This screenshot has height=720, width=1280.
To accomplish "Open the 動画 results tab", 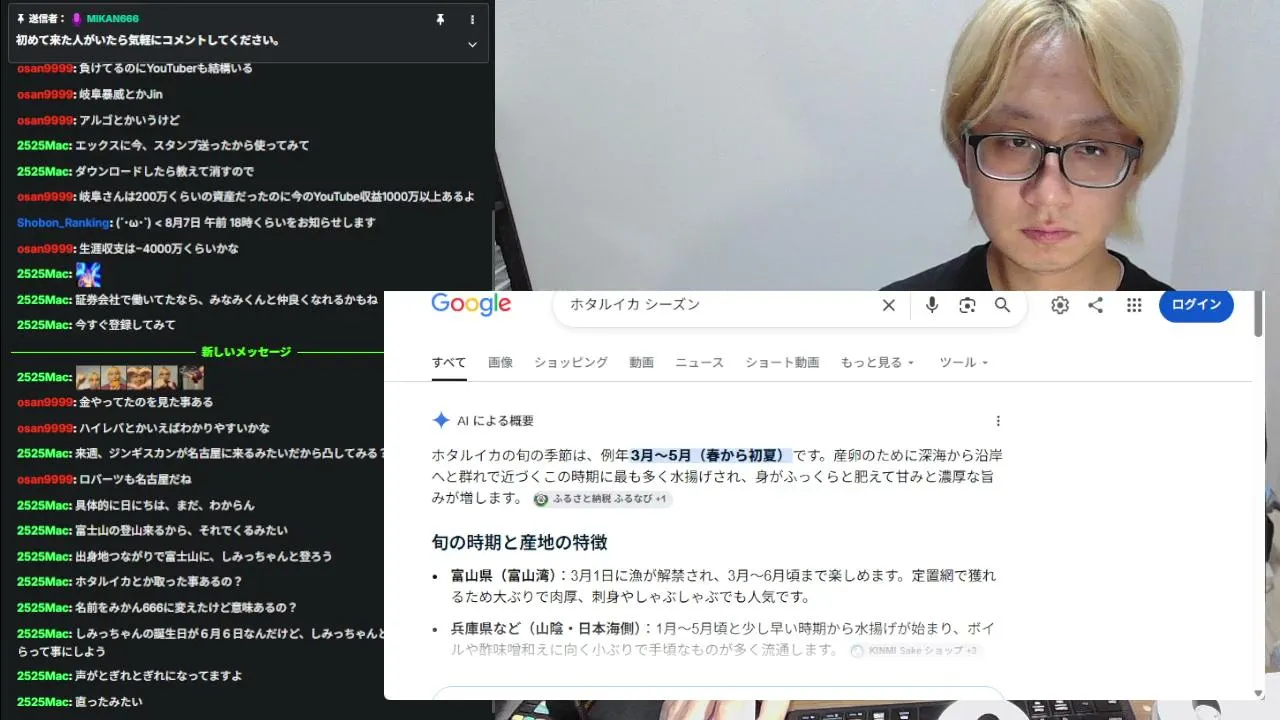I will [641, 362].
